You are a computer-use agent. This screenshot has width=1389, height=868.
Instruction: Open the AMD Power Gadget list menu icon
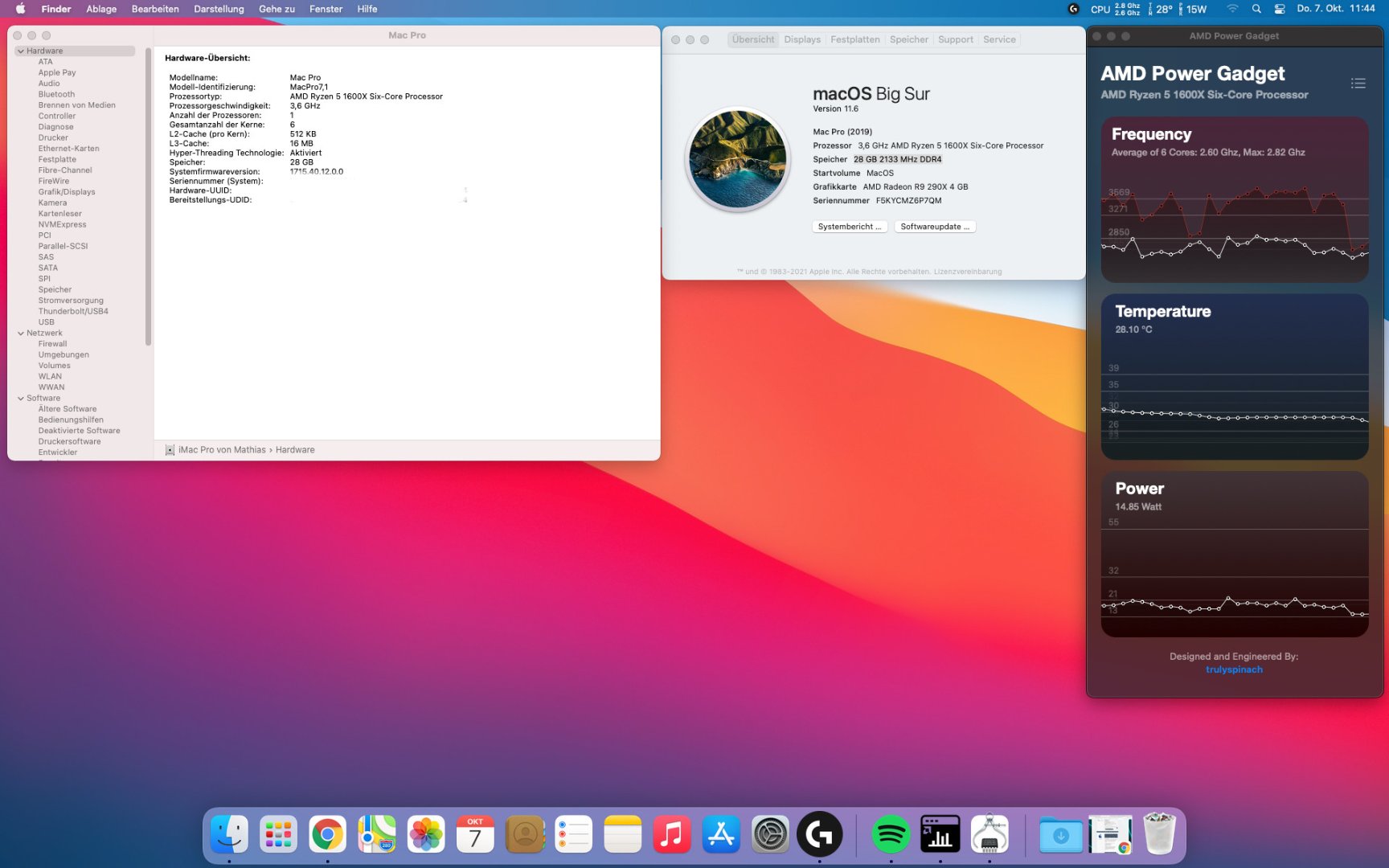pos(1358,84)
